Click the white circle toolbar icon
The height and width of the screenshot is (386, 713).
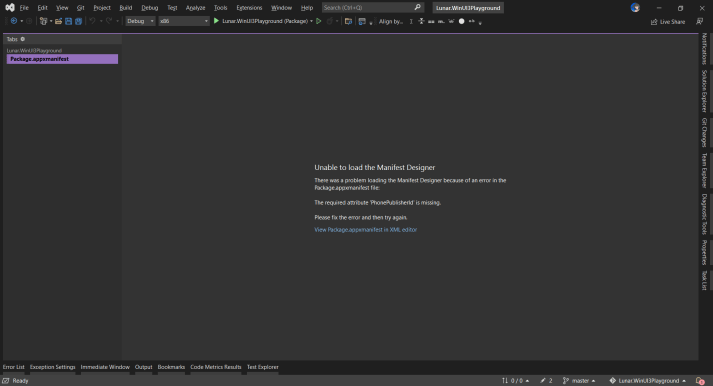coord(462,21)
